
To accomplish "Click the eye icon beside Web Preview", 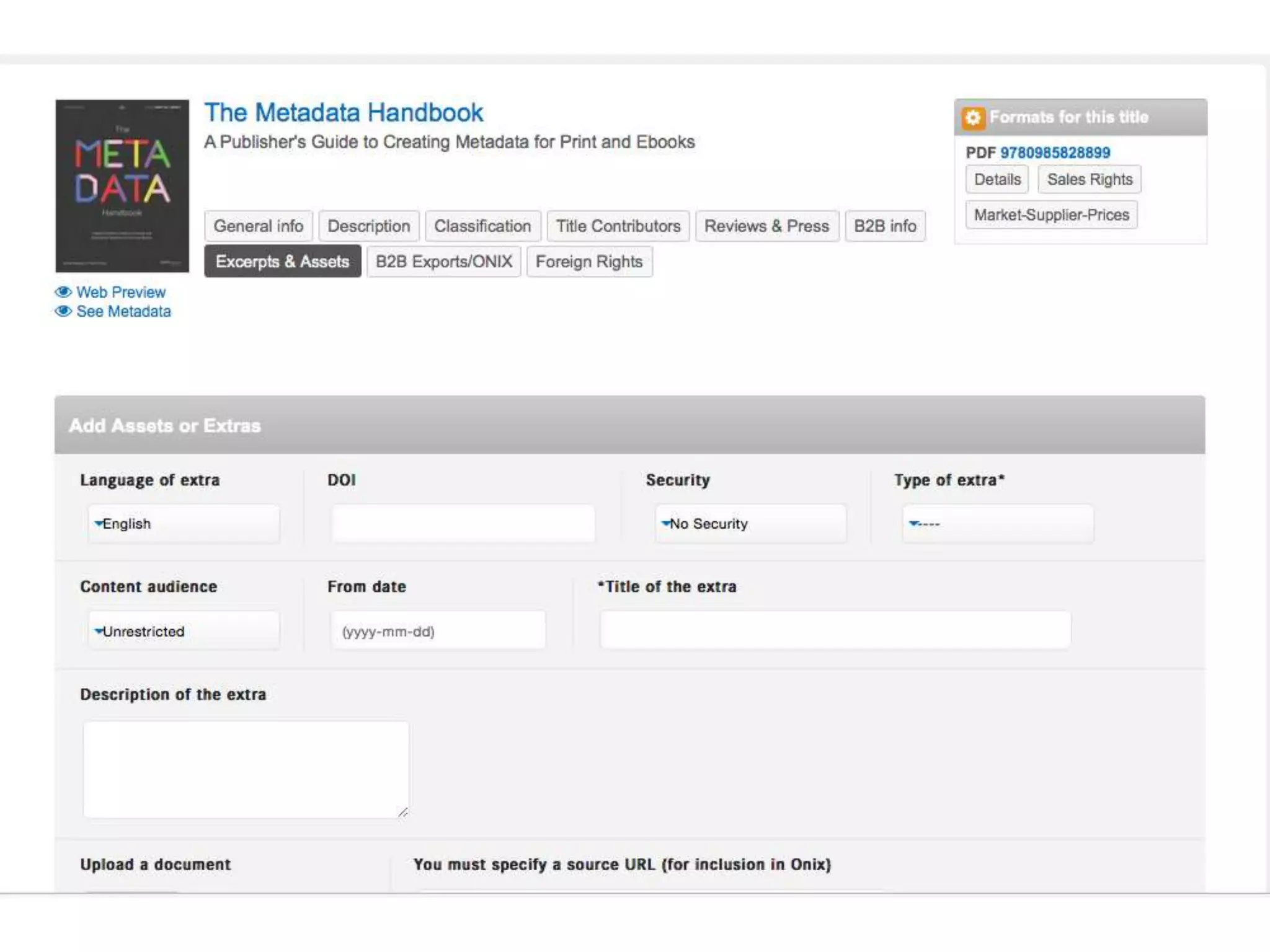I will [63, 292].
